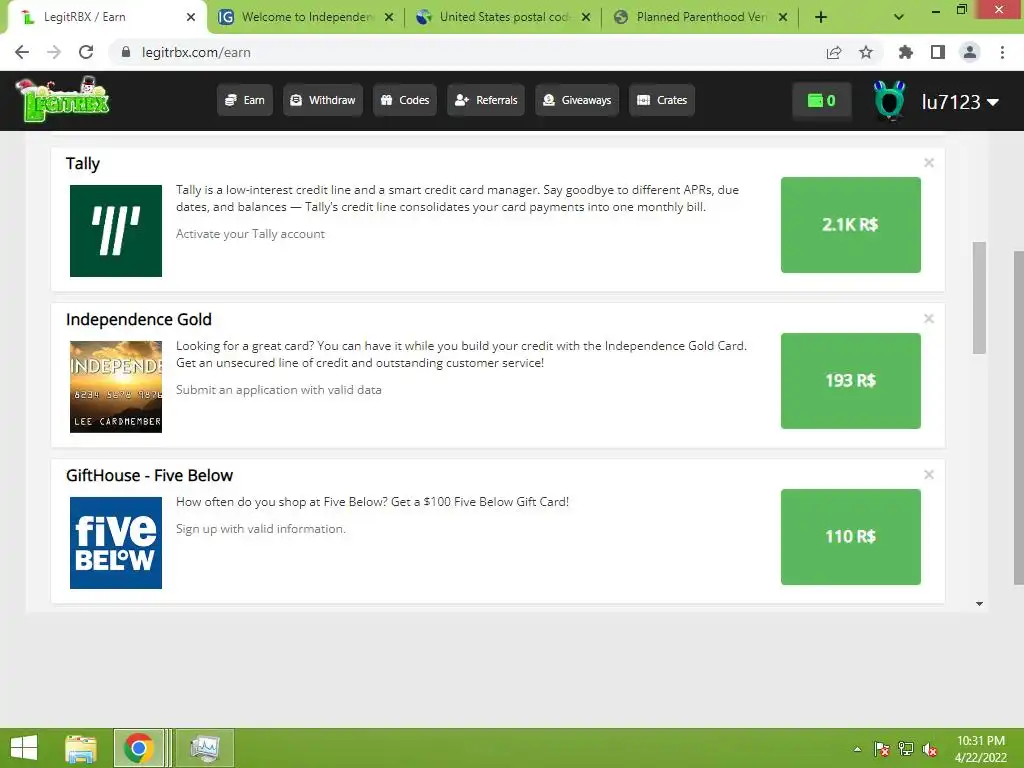Open Chrome's three-dot menu

[1002, 52]
